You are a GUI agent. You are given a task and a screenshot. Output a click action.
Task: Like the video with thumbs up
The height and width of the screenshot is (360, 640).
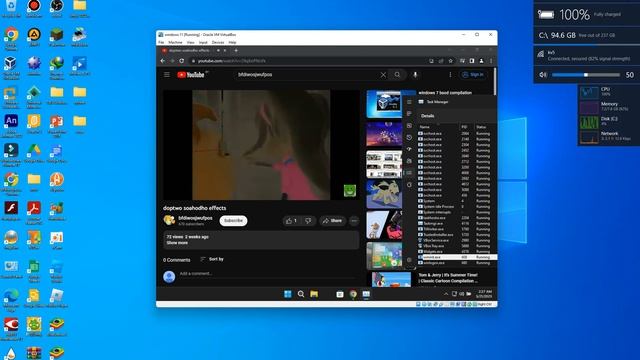[291, 220]
